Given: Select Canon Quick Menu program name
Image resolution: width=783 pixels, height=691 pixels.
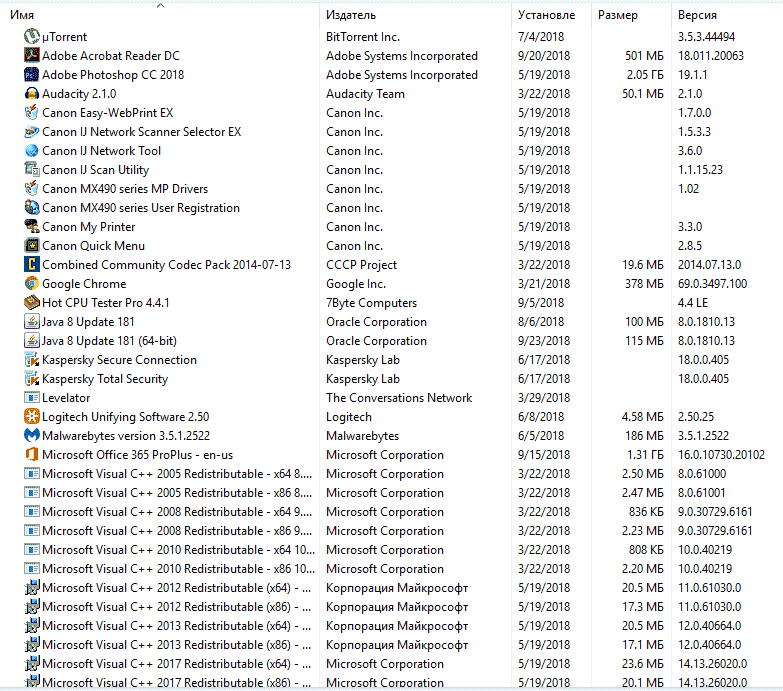Looking at the screenshot, I should pyautogui.click(x=93, y=246).
